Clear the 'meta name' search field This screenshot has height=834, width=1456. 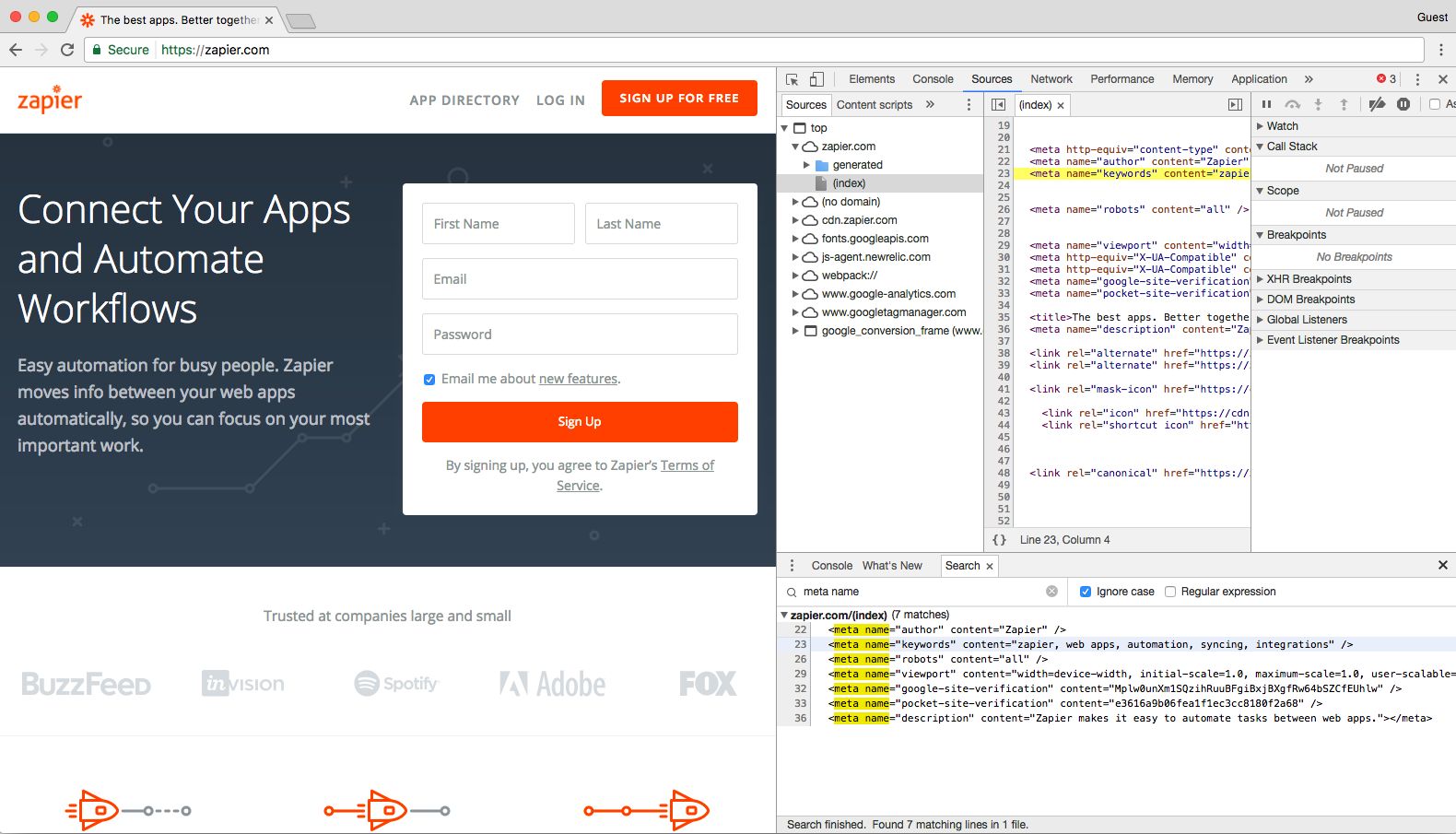point(1051,592)
